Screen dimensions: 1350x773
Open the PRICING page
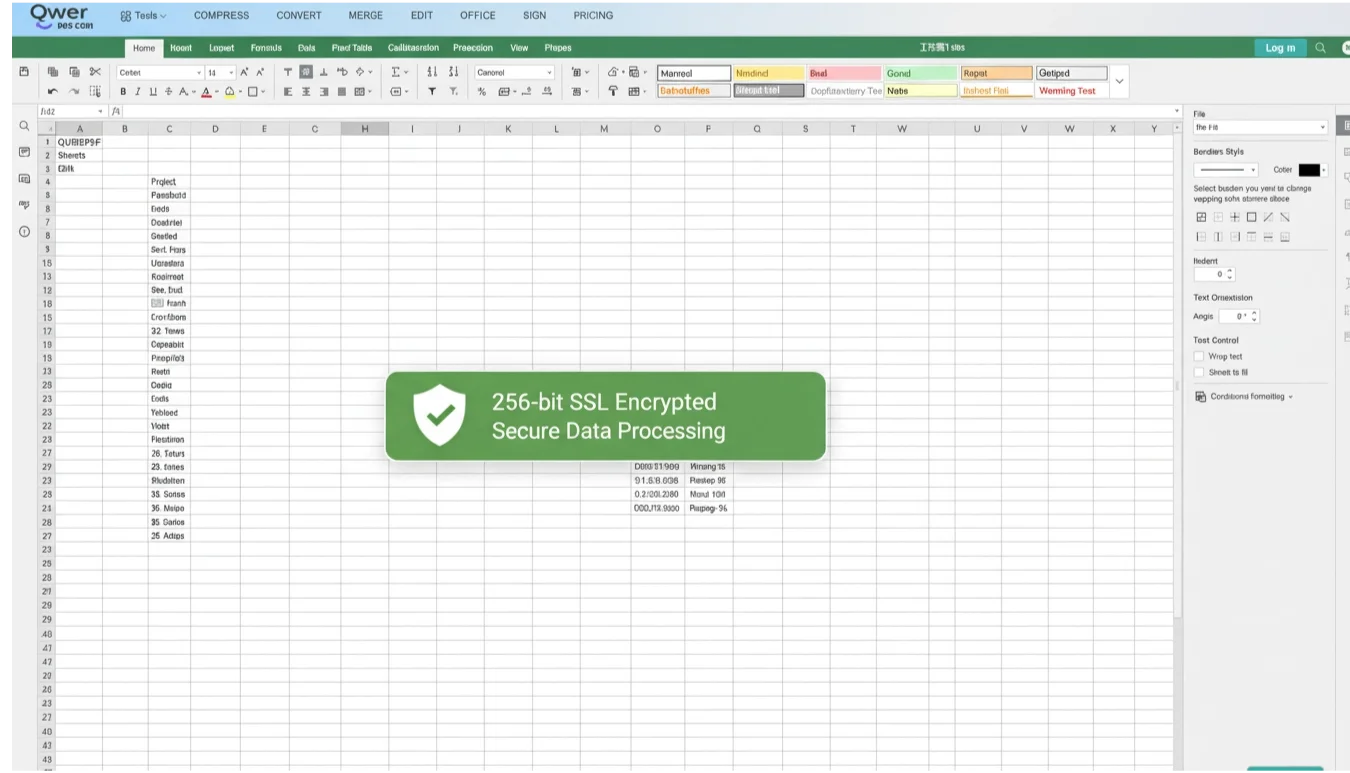pos(593,16)
